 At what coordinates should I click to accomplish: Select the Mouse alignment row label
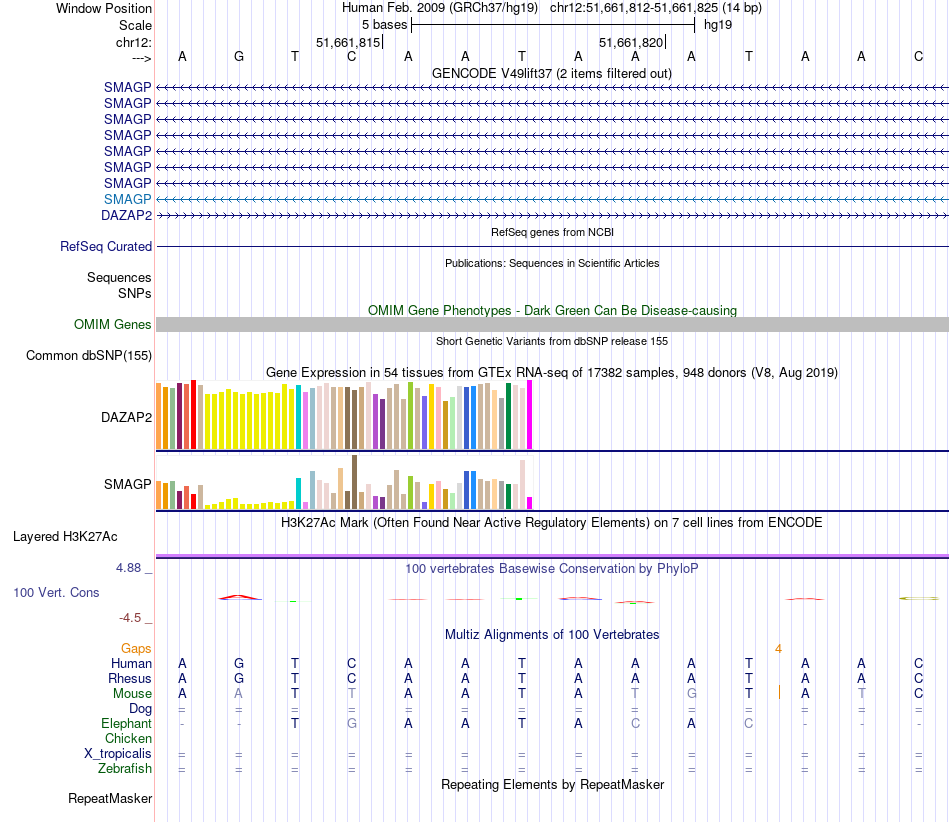click(132, 694)
